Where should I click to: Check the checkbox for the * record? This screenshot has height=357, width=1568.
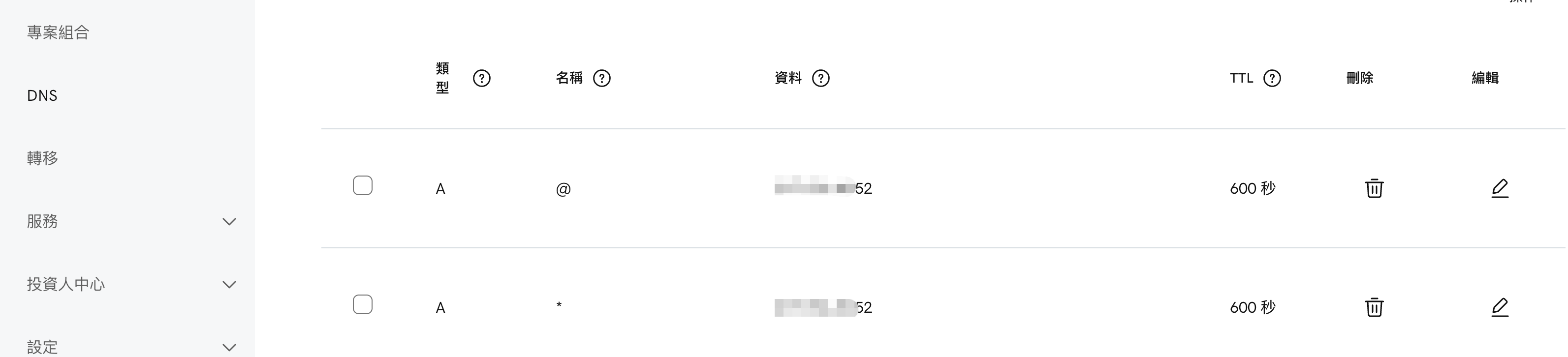tap(363, 304)
